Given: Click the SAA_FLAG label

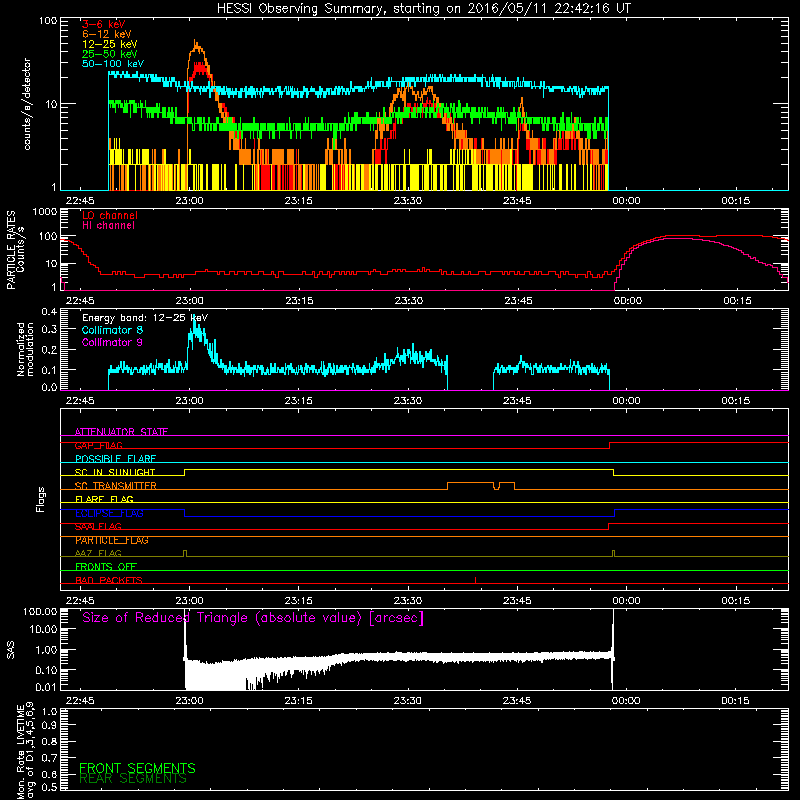Looking at the screenshot, I should point(98,526).
